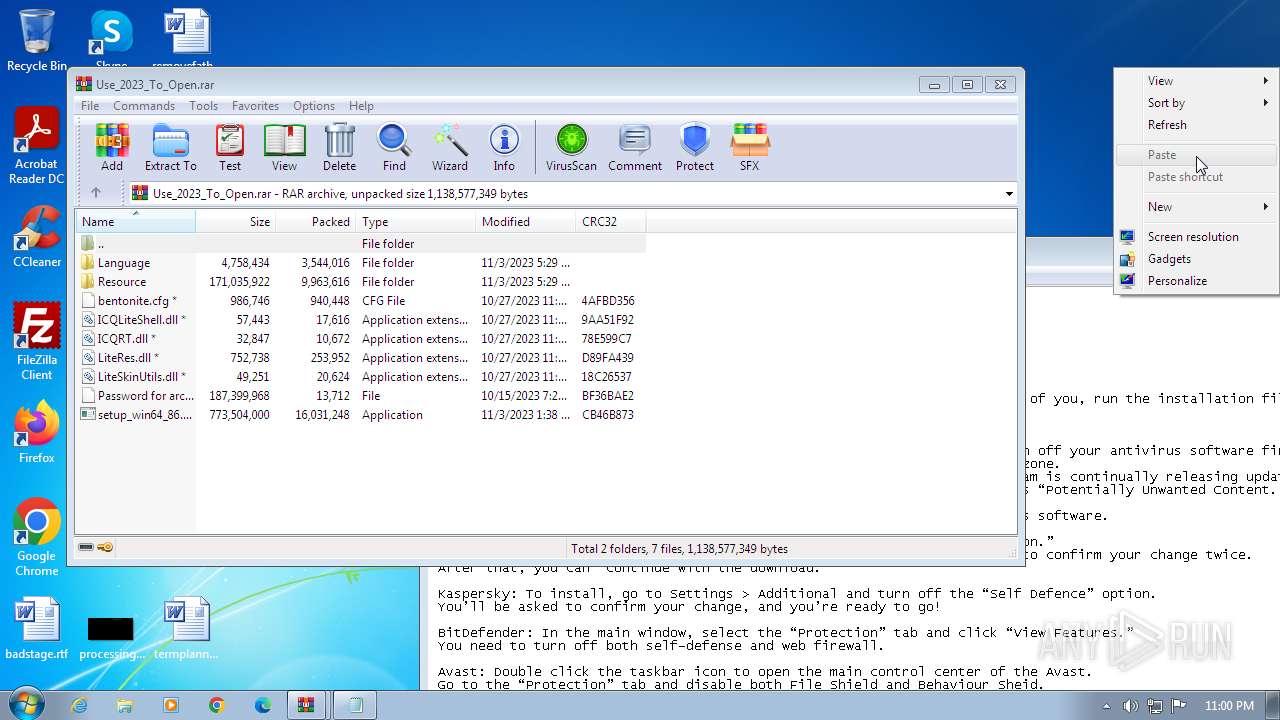
Task: Click the Chrome icon in taskbar
Action: click(217, 705)
